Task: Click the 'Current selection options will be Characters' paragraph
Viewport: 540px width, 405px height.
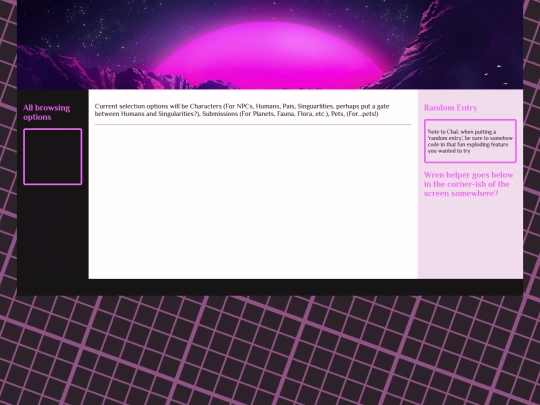Action: point(242,110)
